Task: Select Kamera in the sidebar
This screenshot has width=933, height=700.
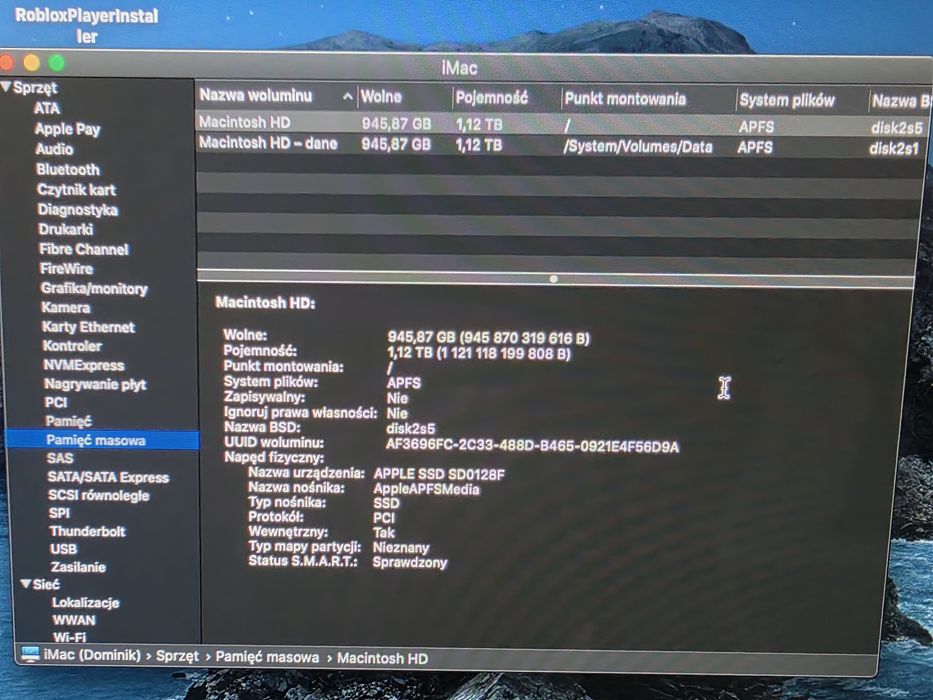Action: (x=65, y=308)
